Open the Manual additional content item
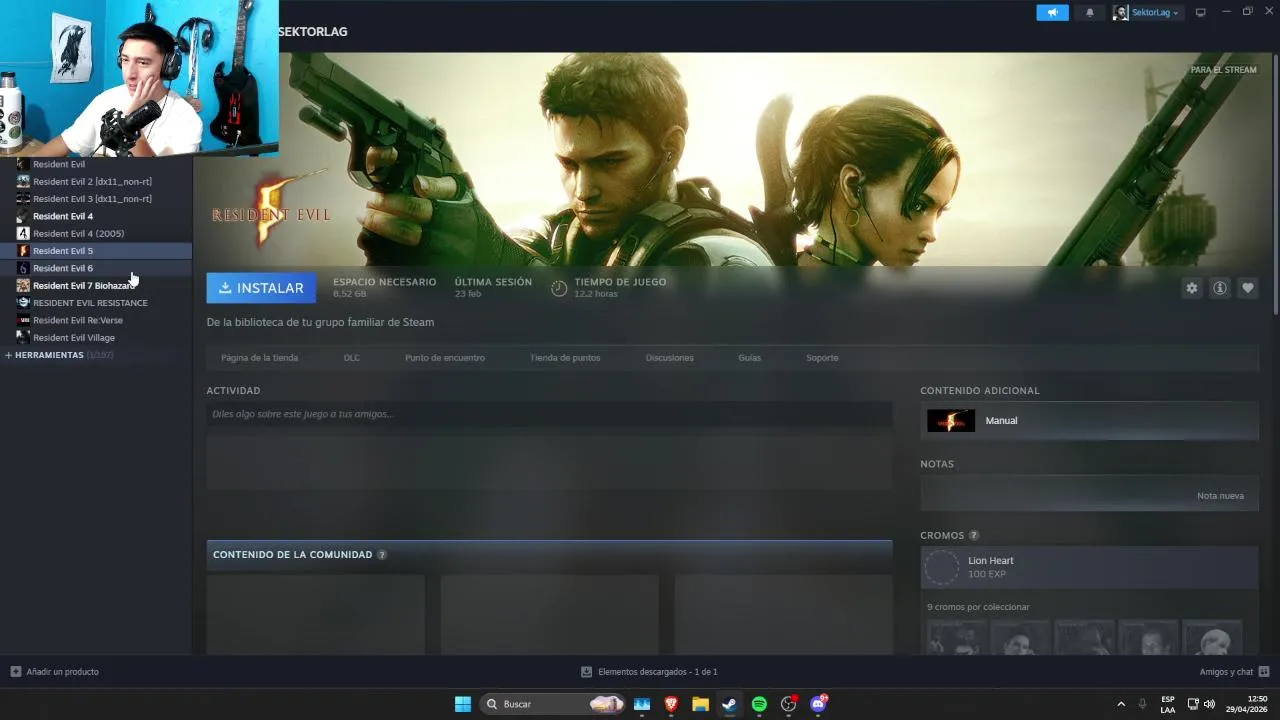Viewport: 1280px width, 720px height. [x=1089, y=421]
